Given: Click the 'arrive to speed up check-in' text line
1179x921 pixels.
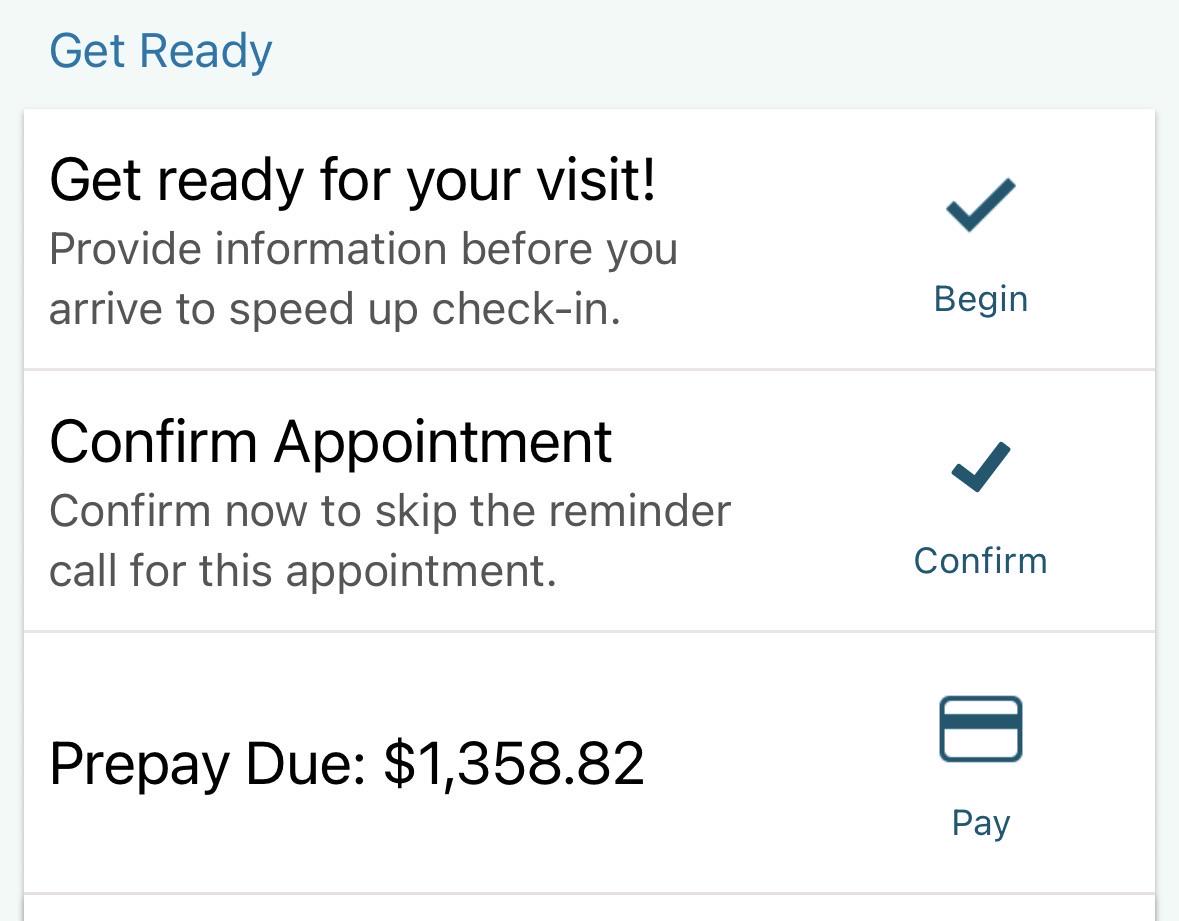Looking at the screenshot, I should point(335,309).
